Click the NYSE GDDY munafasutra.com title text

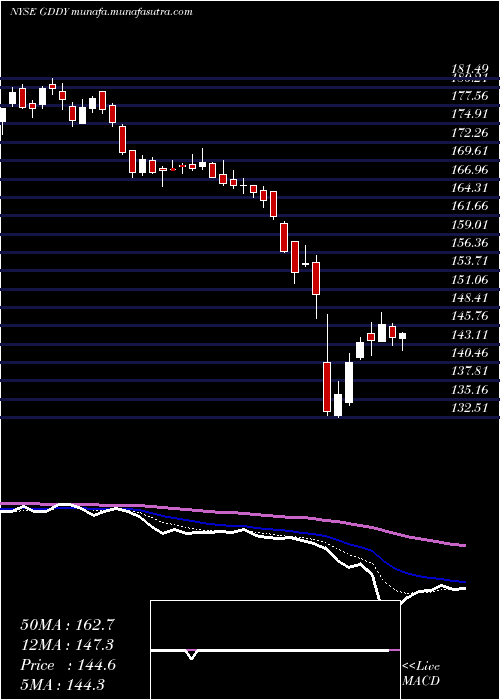(x=101, y=12)
